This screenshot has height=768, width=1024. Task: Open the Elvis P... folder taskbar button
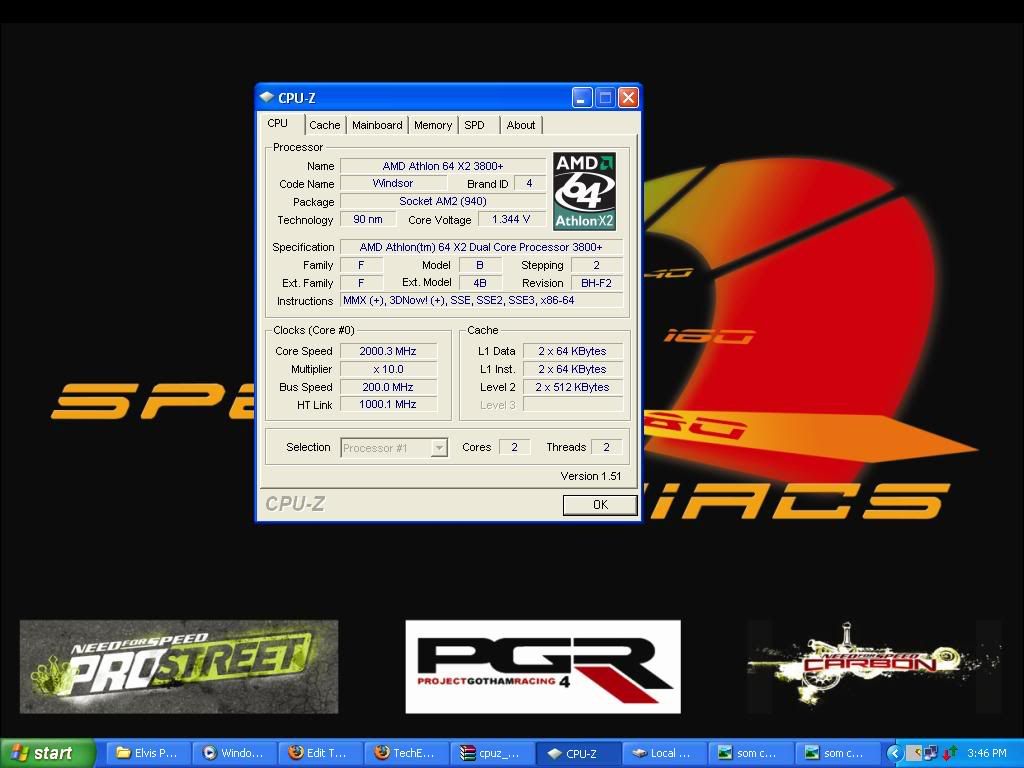pyautogui.click(x=147, y=753)
